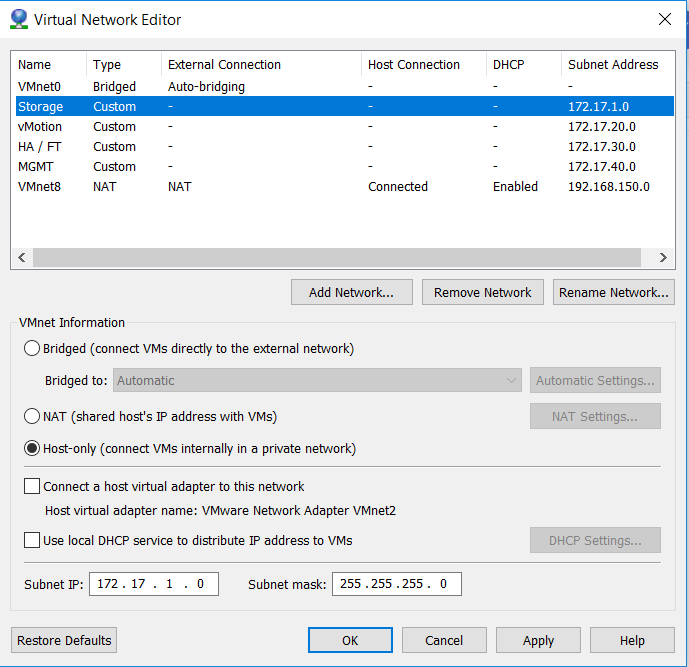Open Help for the network editor

pos(632,640)
